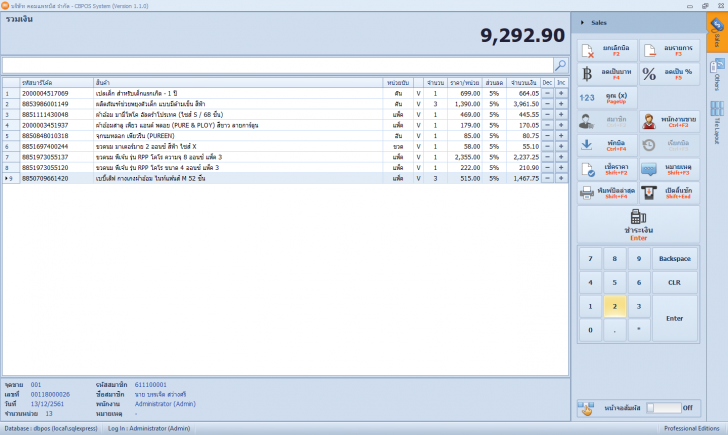Image resolution: width=728 pixels, height=435 pixels.
Task: Click the unit price cell 2,355.00
Action: [x=464, y=157]
